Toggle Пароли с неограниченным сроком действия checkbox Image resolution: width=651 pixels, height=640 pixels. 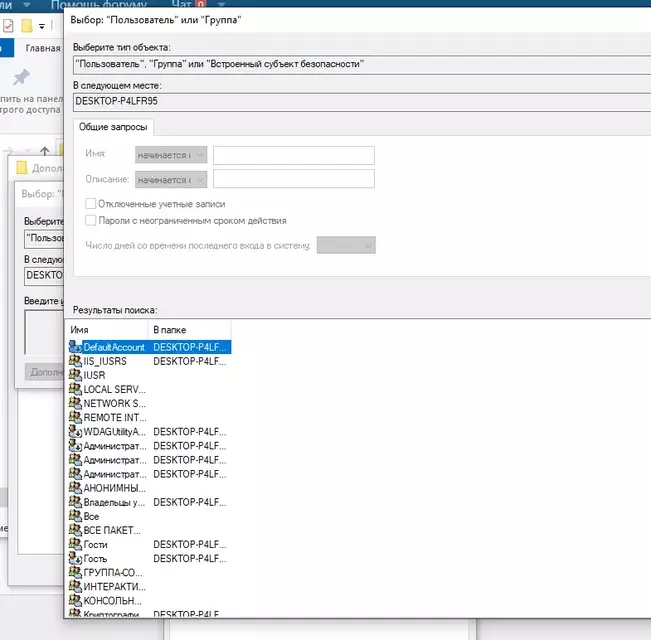91,220
